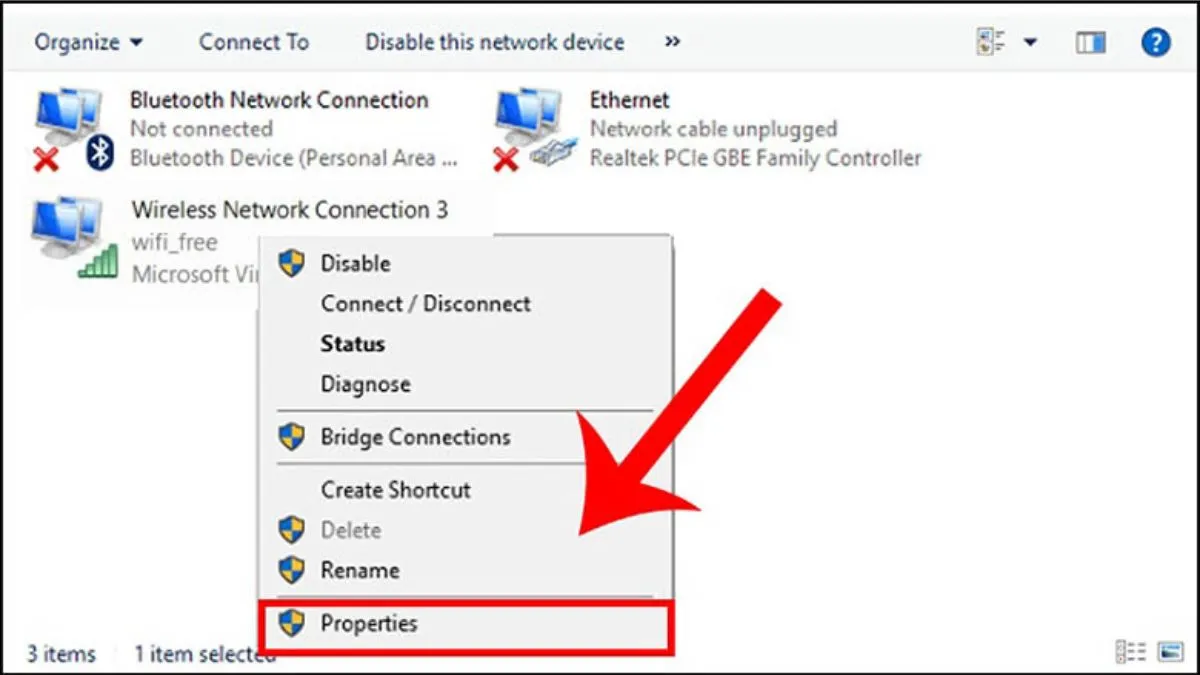Open the view options dropdown arrow
The width and height of the screenshot is (1200, 675).
(1030, 42)
